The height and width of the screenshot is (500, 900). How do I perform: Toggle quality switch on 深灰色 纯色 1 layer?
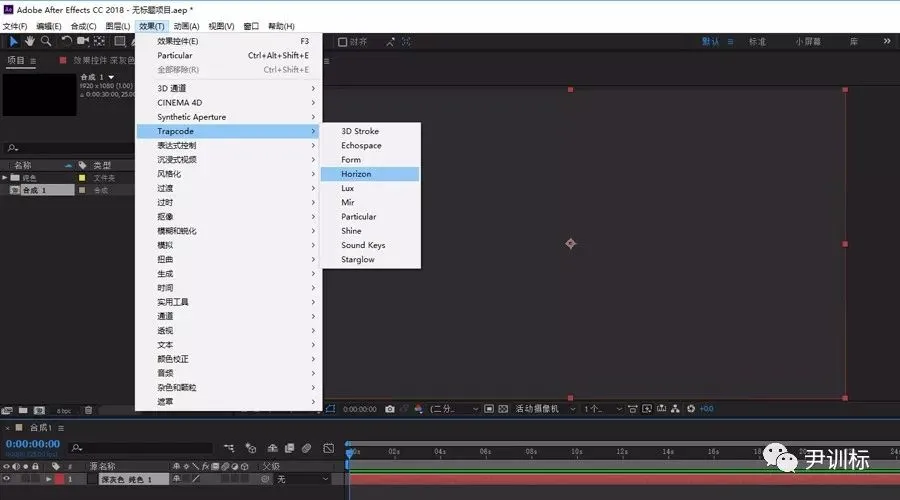tap(196, 479)
